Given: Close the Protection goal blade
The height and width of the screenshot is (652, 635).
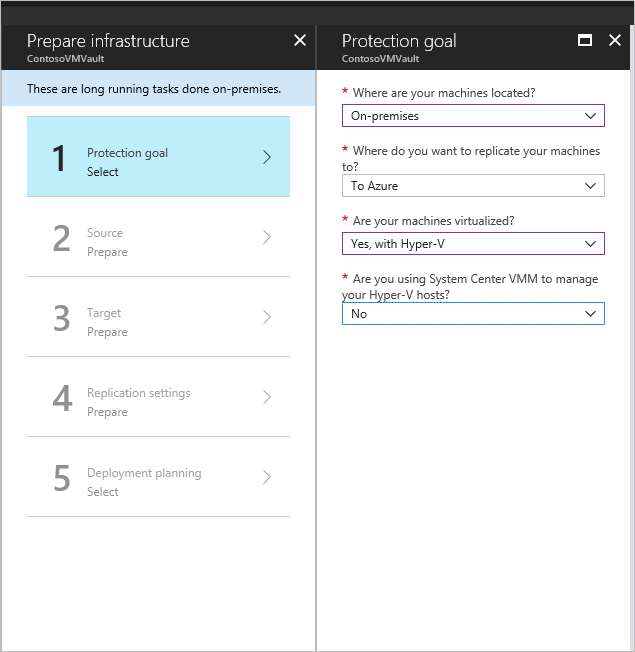Looking at the screenshot, I should click(615, 41).
